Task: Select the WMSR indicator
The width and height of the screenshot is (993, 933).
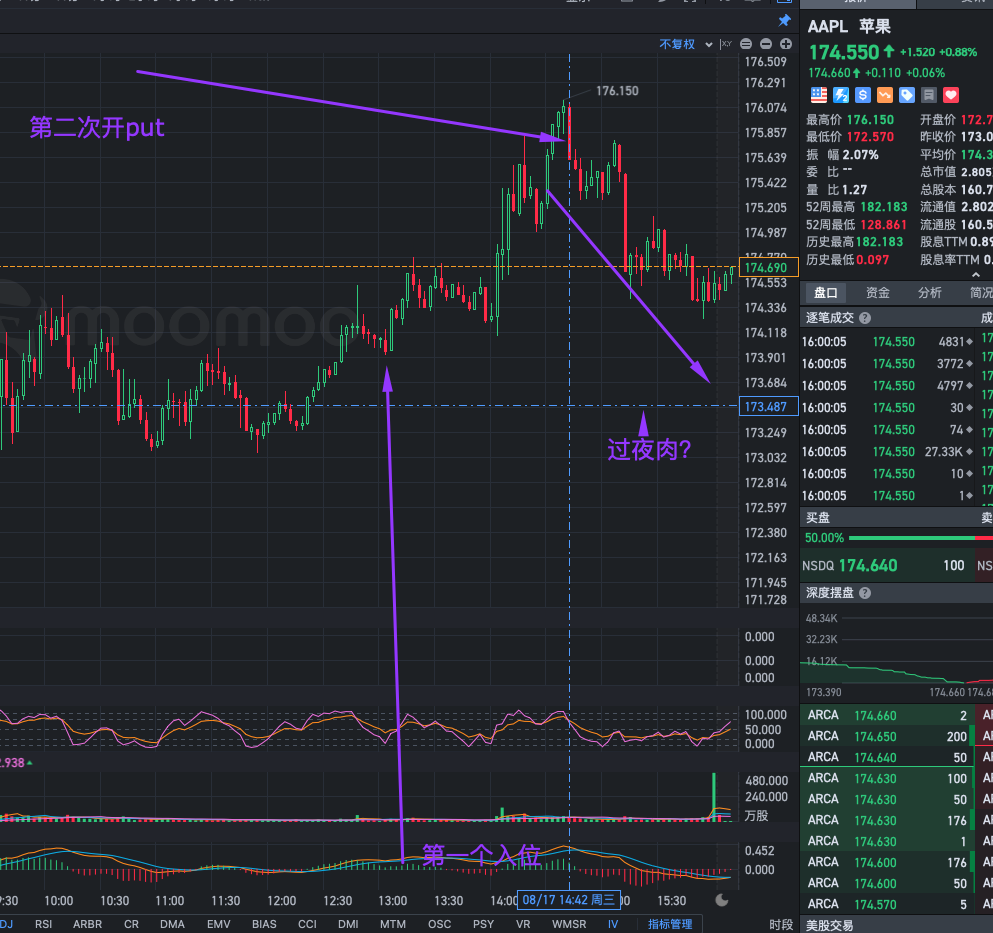Action: pos(569,924)
